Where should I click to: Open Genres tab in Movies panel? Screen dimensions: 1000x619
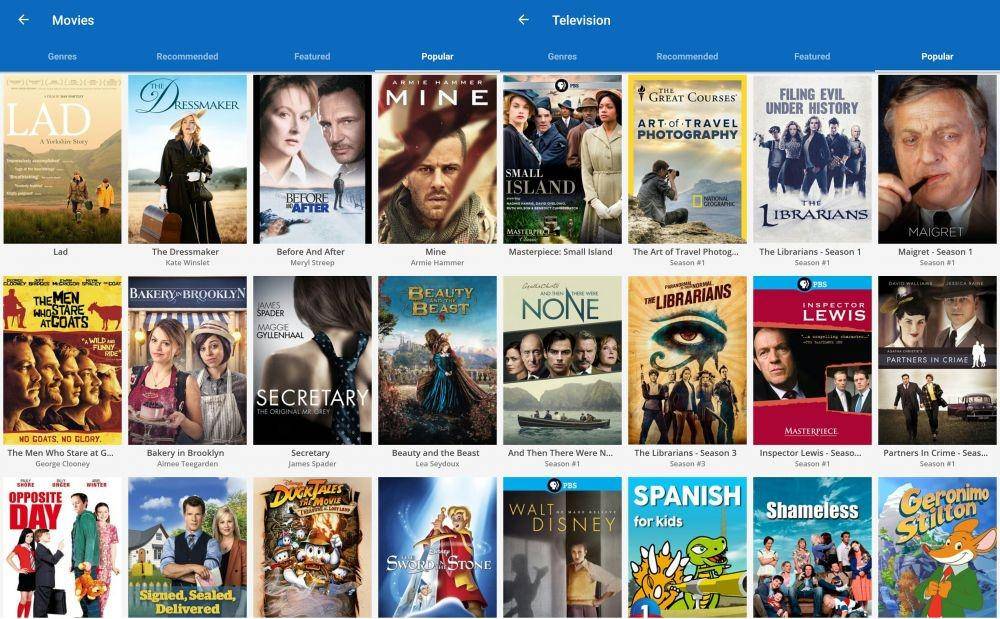(62, 56)
